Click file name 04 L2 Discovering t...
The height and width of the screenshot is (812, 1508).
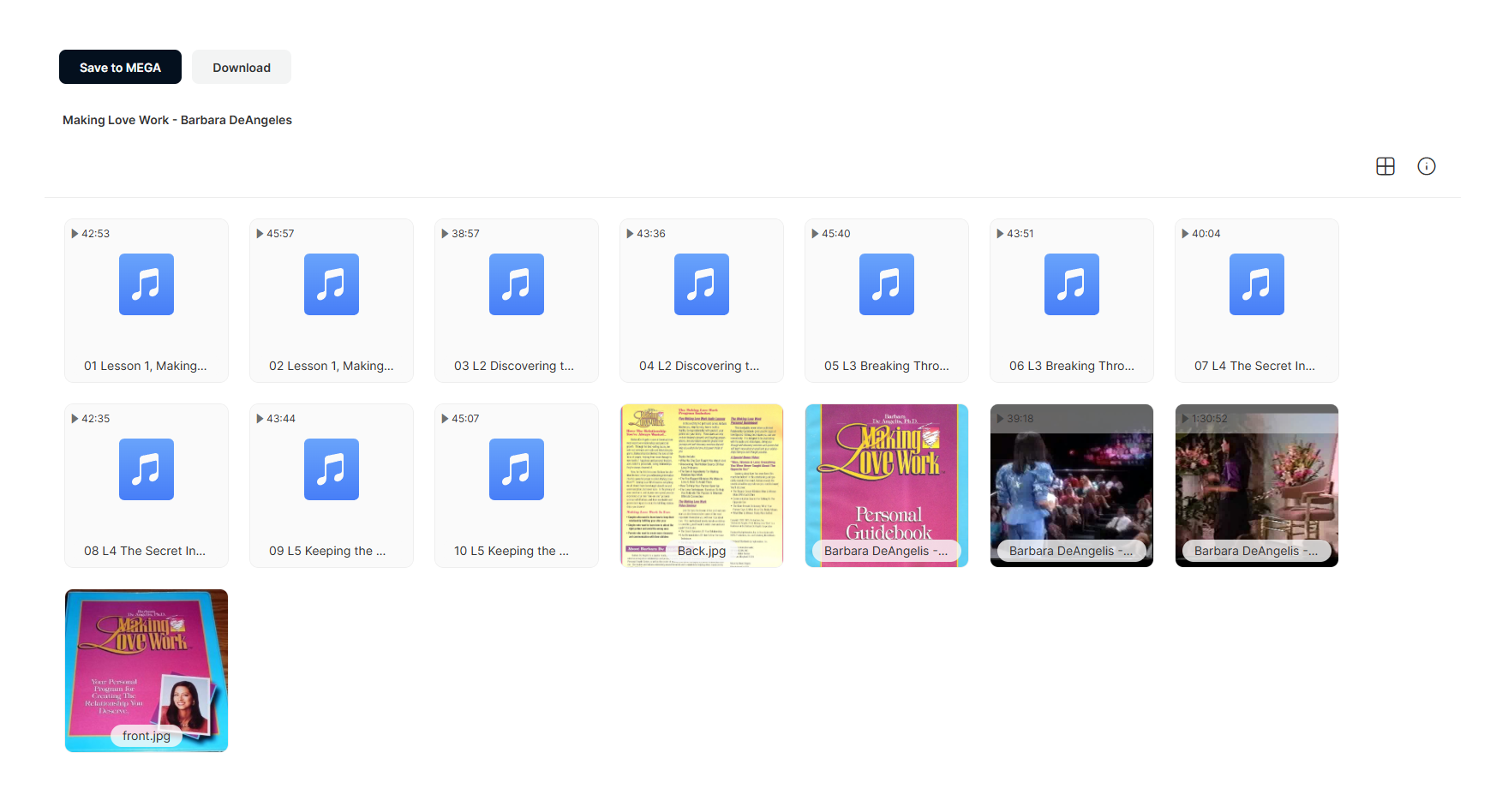699,366
